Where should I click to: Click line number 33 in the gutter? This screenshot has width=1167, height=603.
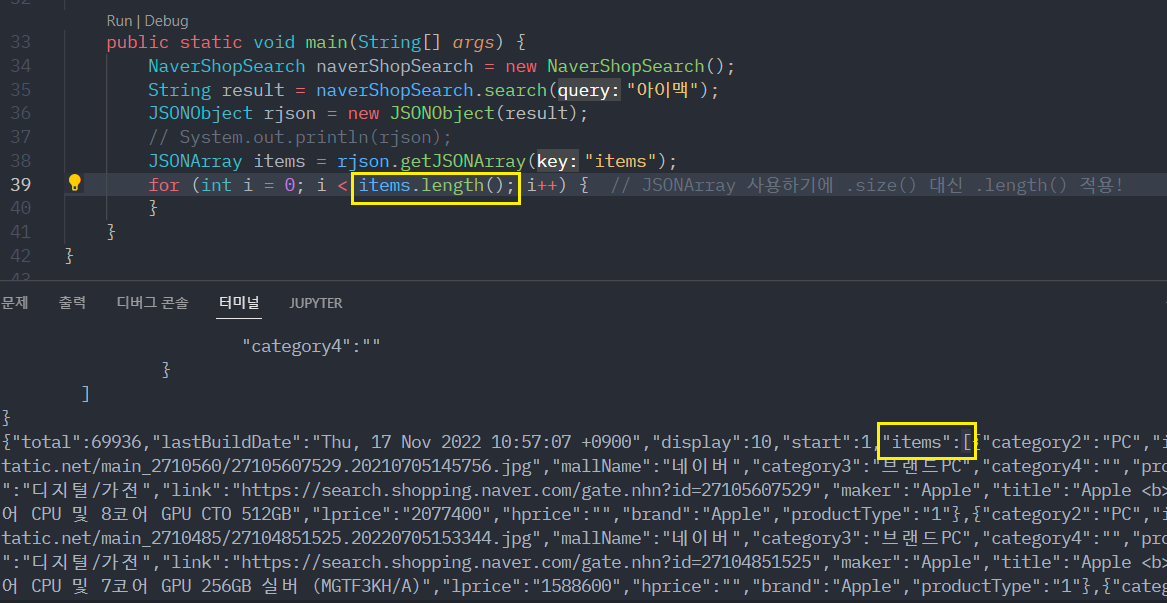21,42
